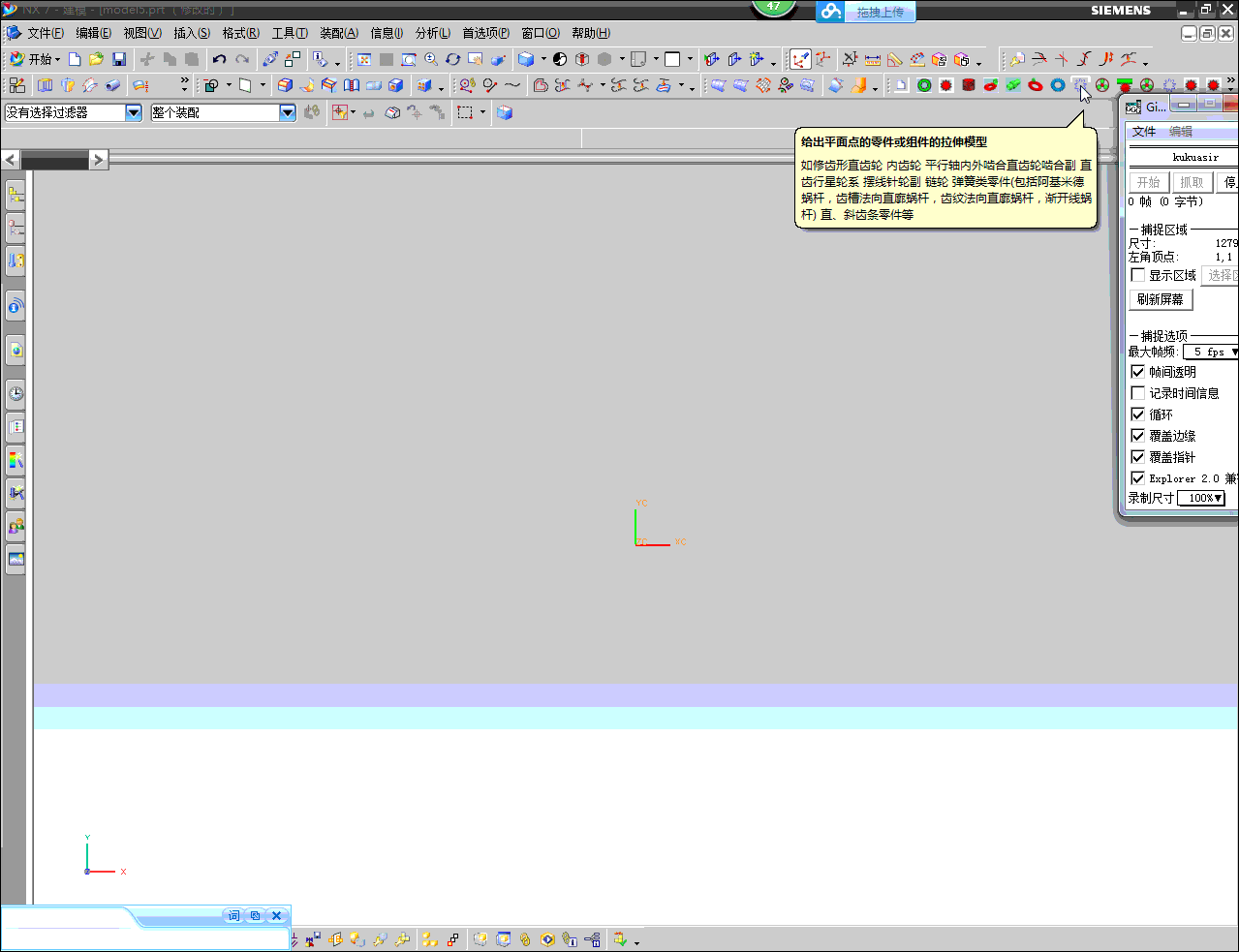Screen dimensions: 1239x952
Task: Open the 帮助(H) menu
Action: (x=591, y=33)
